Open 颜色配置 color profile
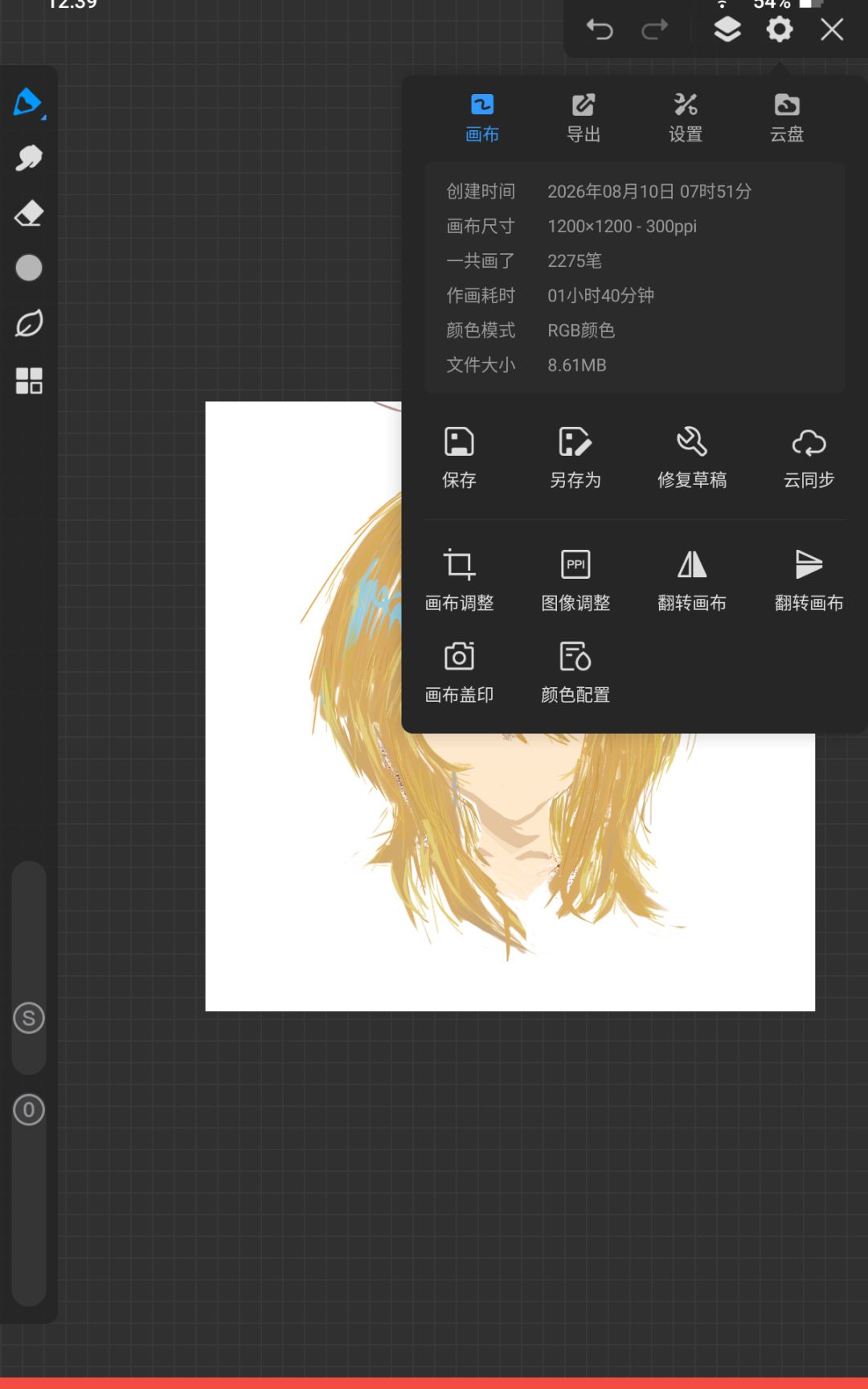The image size is (868, 1389). pyautogui.click(x=575, y=672)
